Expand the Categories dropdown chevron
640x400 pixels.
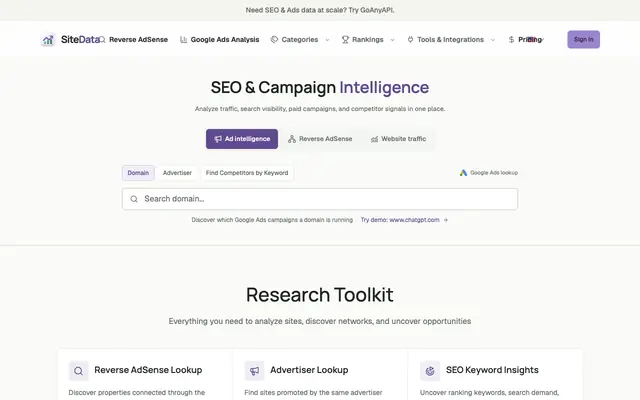point(327,40)
